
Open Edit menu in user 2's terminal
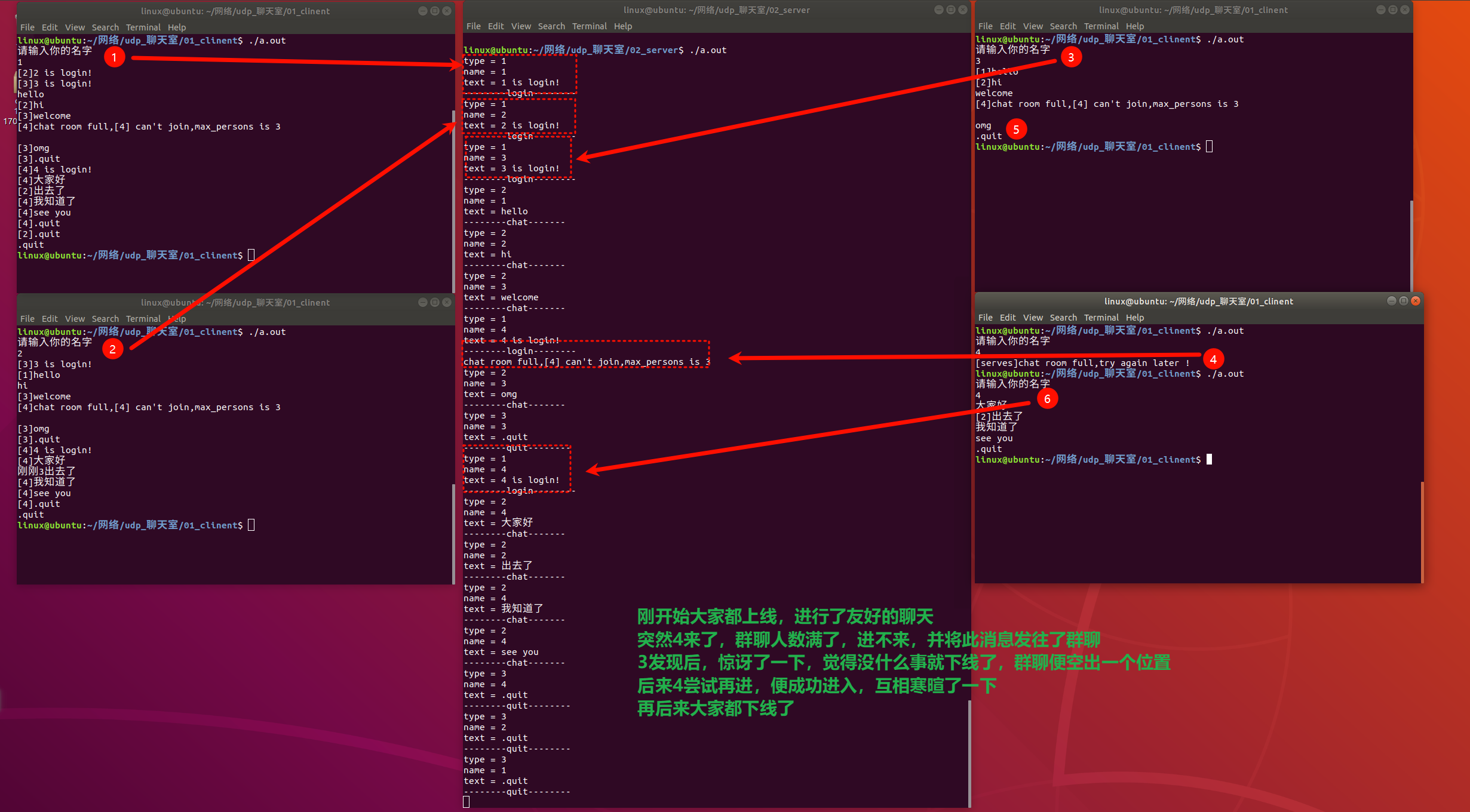click(x=49, y=319)
